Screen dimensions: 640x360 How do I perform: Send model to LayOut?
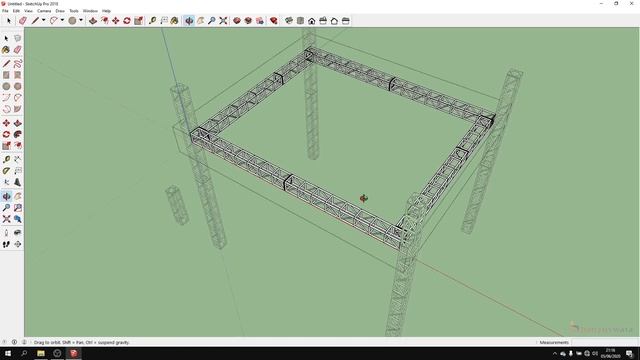pyautogui.click(x=260, y=20)
